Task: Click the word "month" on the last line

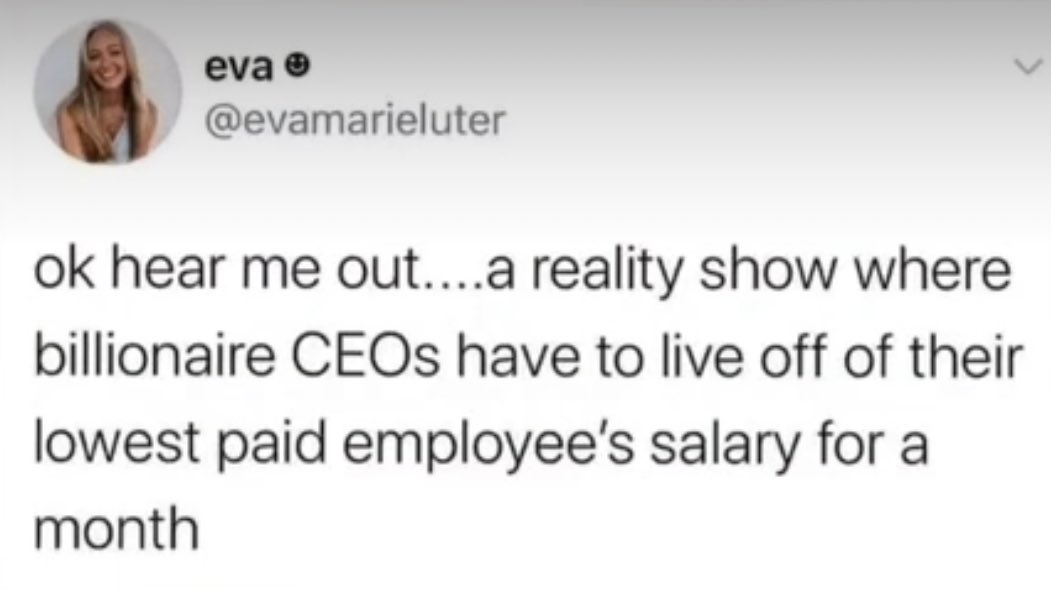Action: point(112,526)
